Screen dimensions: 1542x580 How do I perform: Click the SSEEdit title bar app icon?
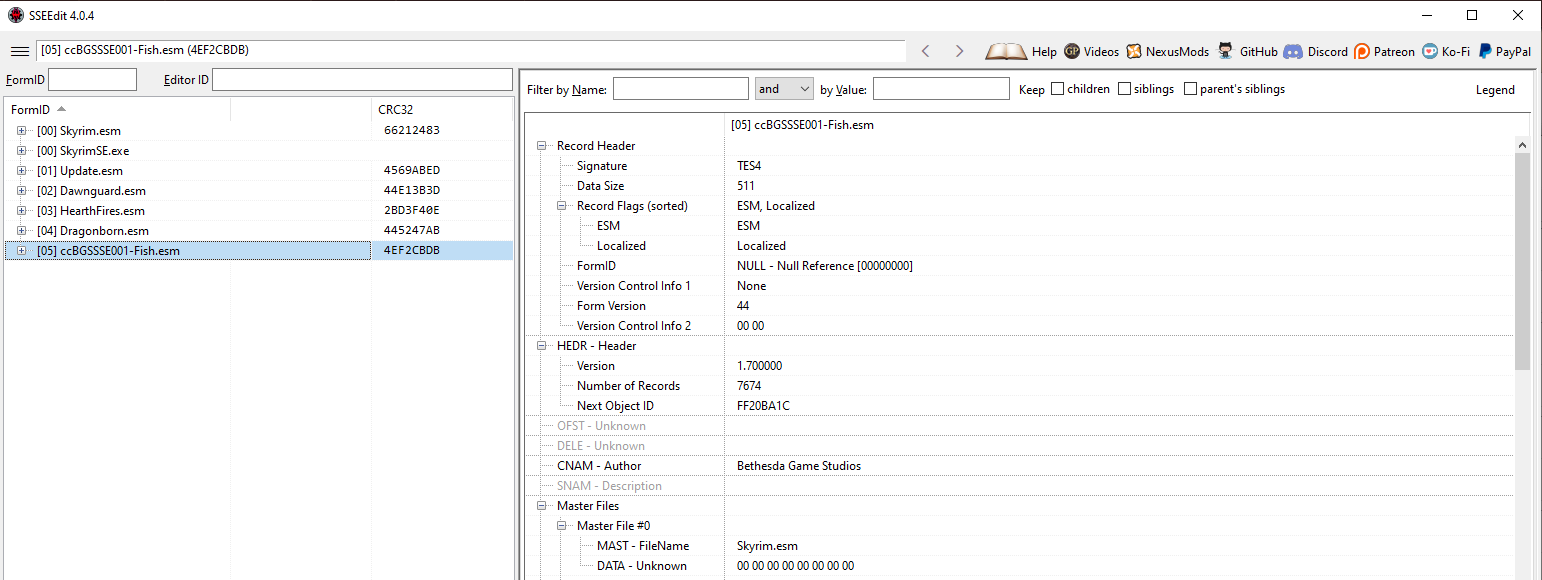pos(15,15)
